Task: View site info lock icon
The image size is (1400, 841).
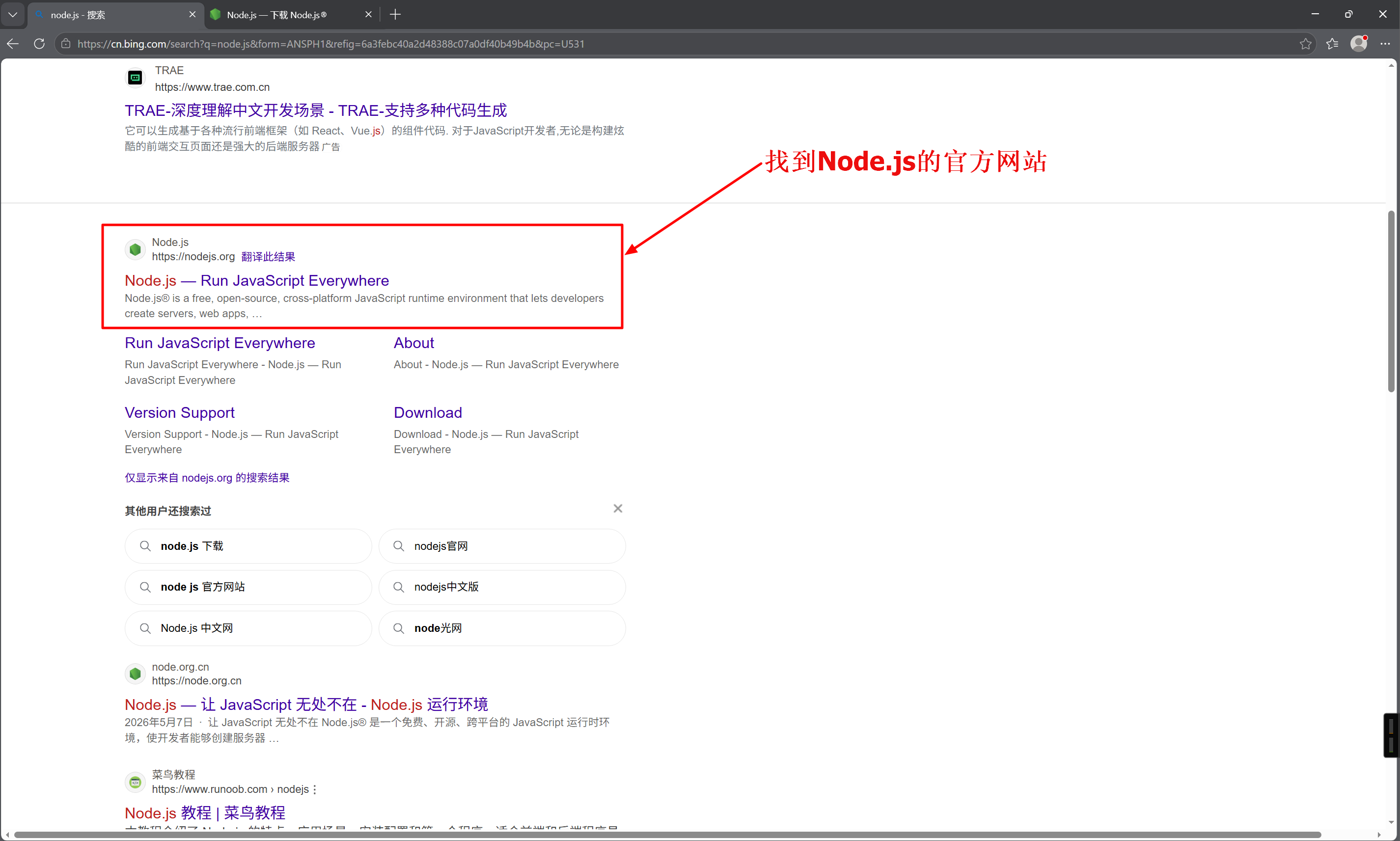Action: (66, 44)
